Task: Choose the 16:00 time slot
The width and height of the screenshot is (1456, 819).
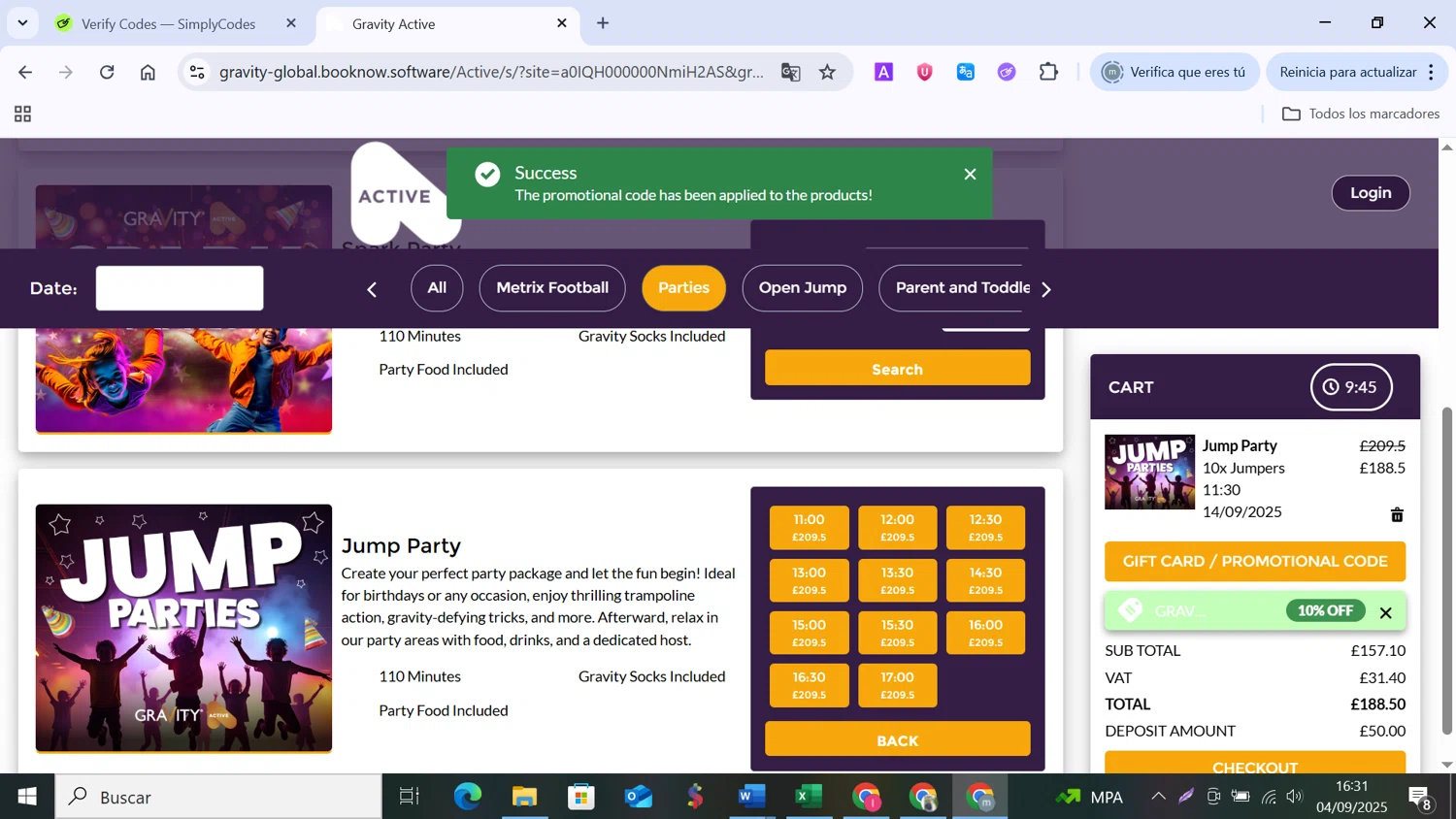Action: point(985,633)
